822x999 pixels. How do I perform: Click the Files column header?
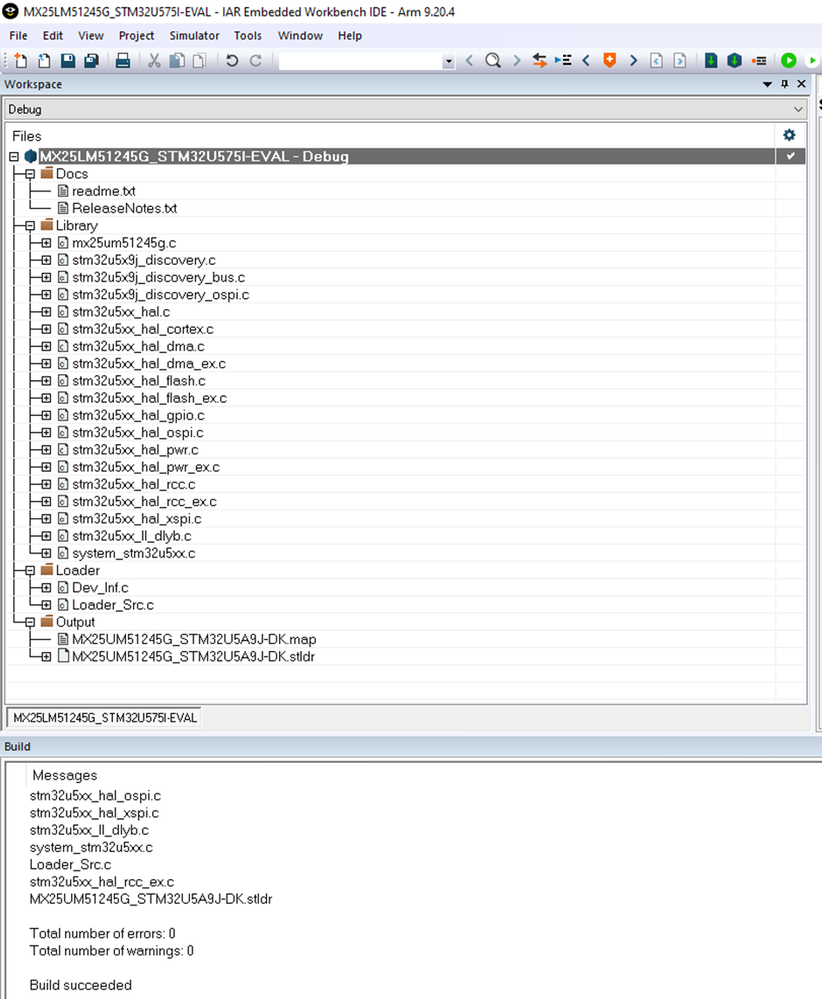27,136
